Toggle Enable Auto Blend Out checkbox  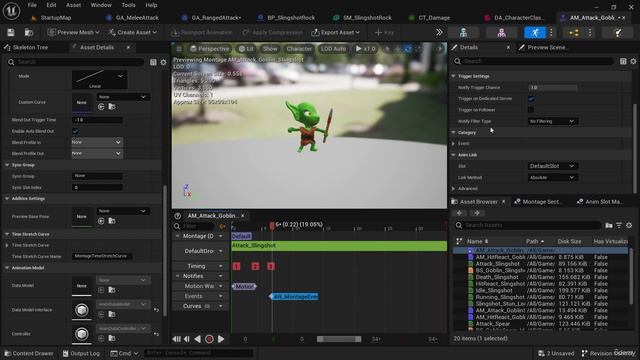tap(75, 131)
